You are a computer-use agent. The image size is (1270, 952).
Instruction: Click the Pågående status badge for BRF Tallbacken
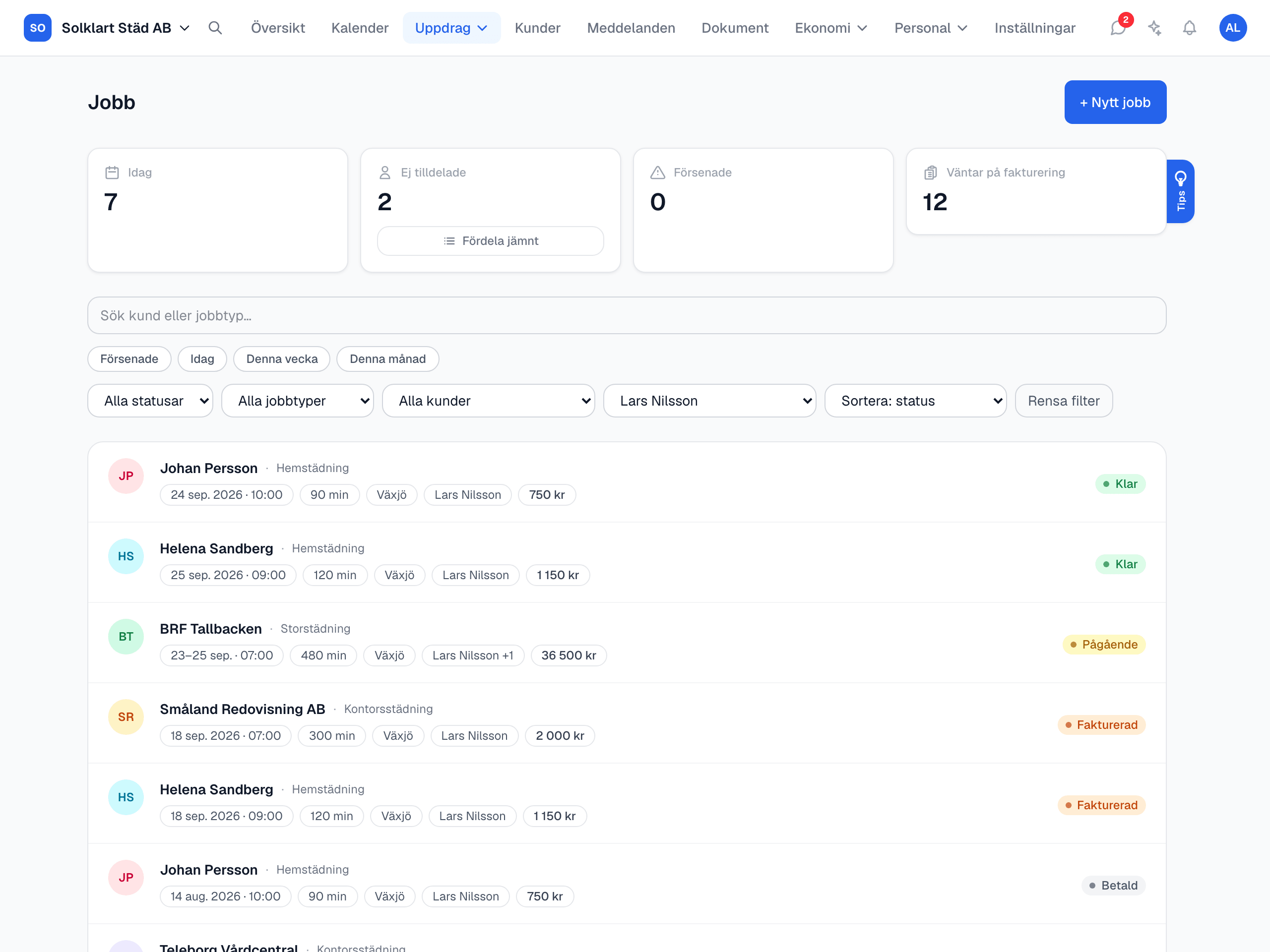pos(1103,645)
